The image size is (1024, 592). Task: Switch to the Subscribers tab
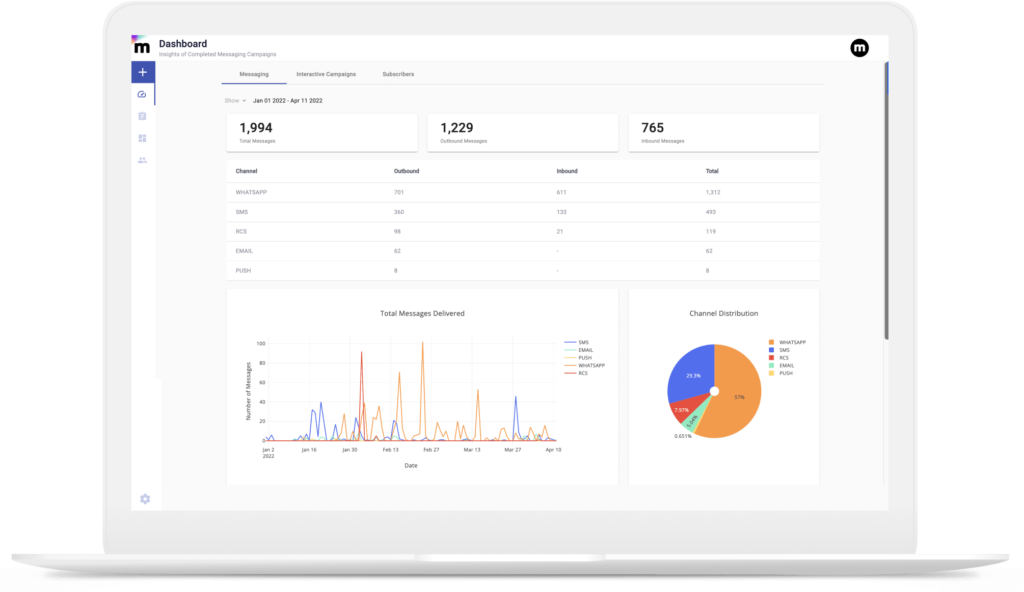point(398,74)
